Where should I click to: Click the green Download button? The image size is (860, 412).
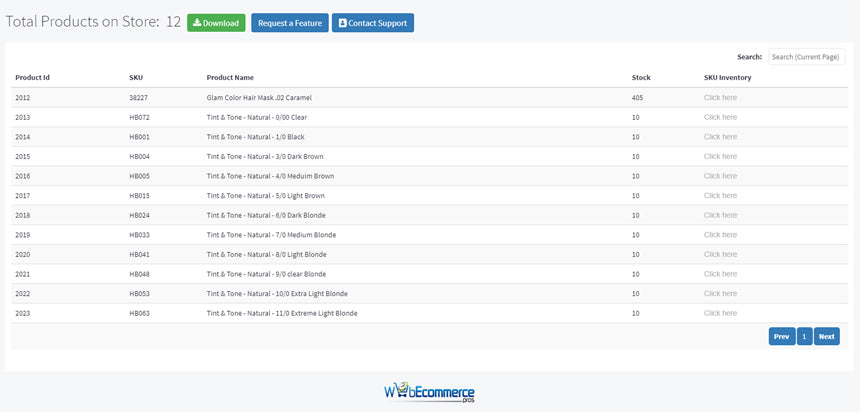216,23
